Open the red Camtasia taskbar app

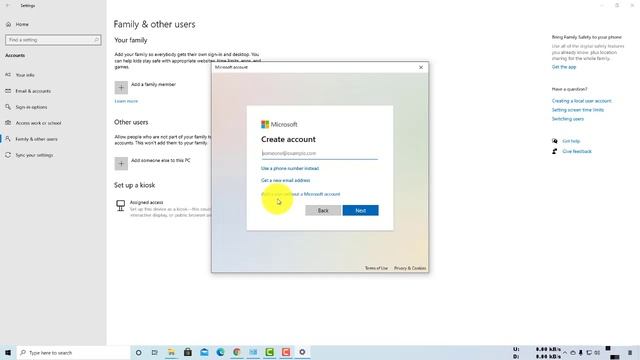tap(286, 352)
